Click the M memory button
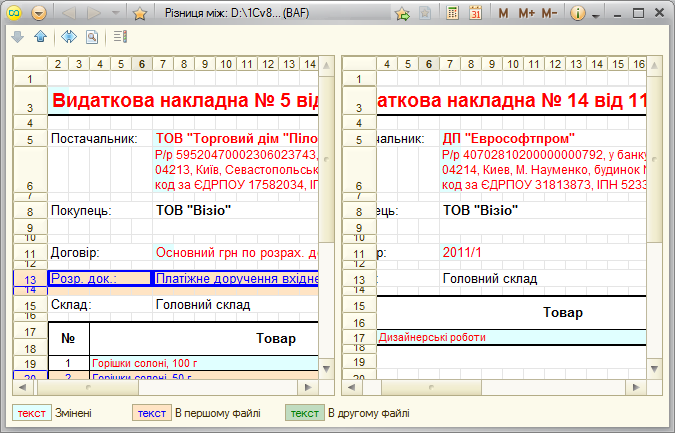675x433 pixels. (503, 13)
